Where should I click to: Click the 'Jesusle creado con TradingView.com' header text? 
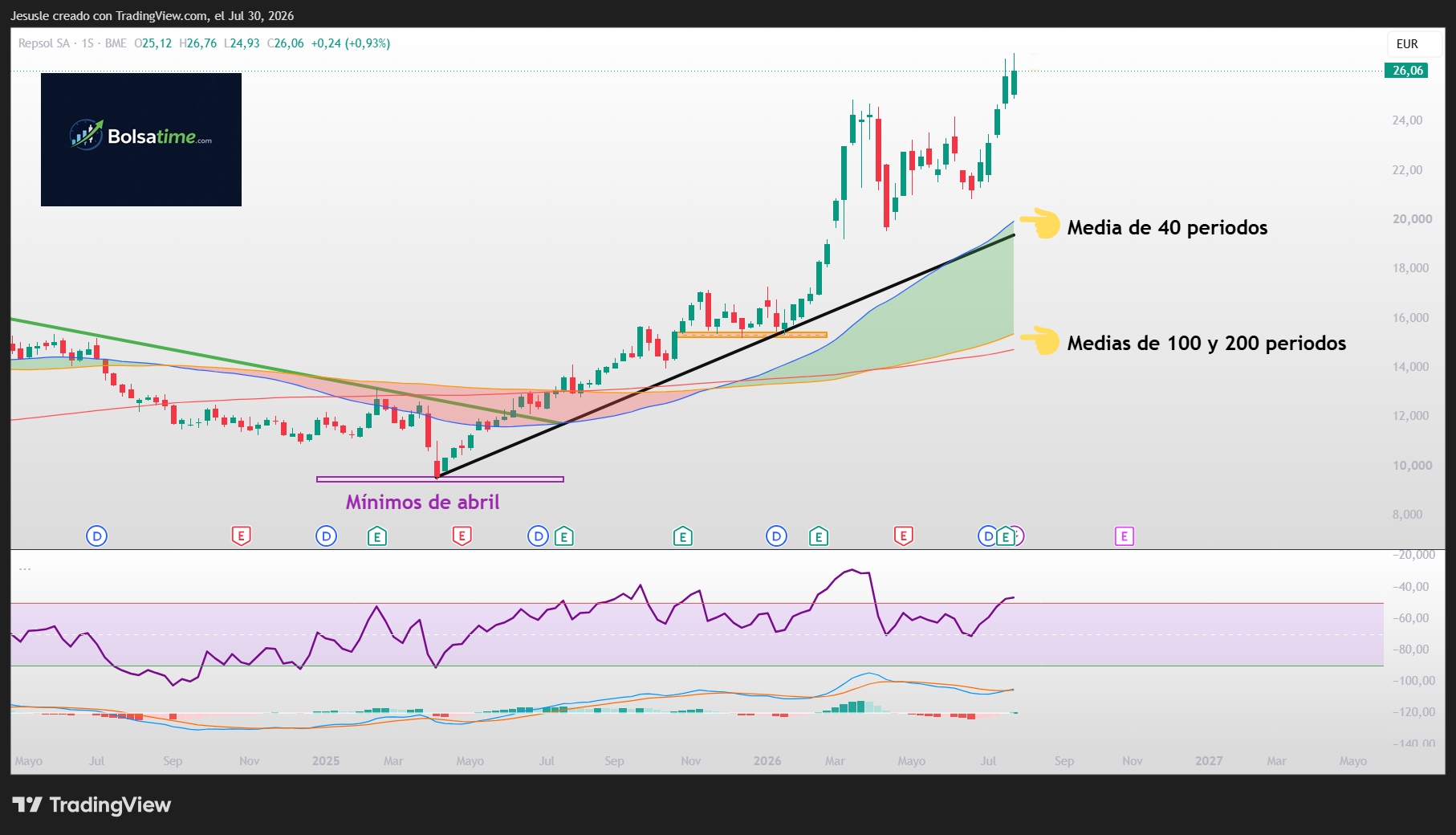(152, 16)
